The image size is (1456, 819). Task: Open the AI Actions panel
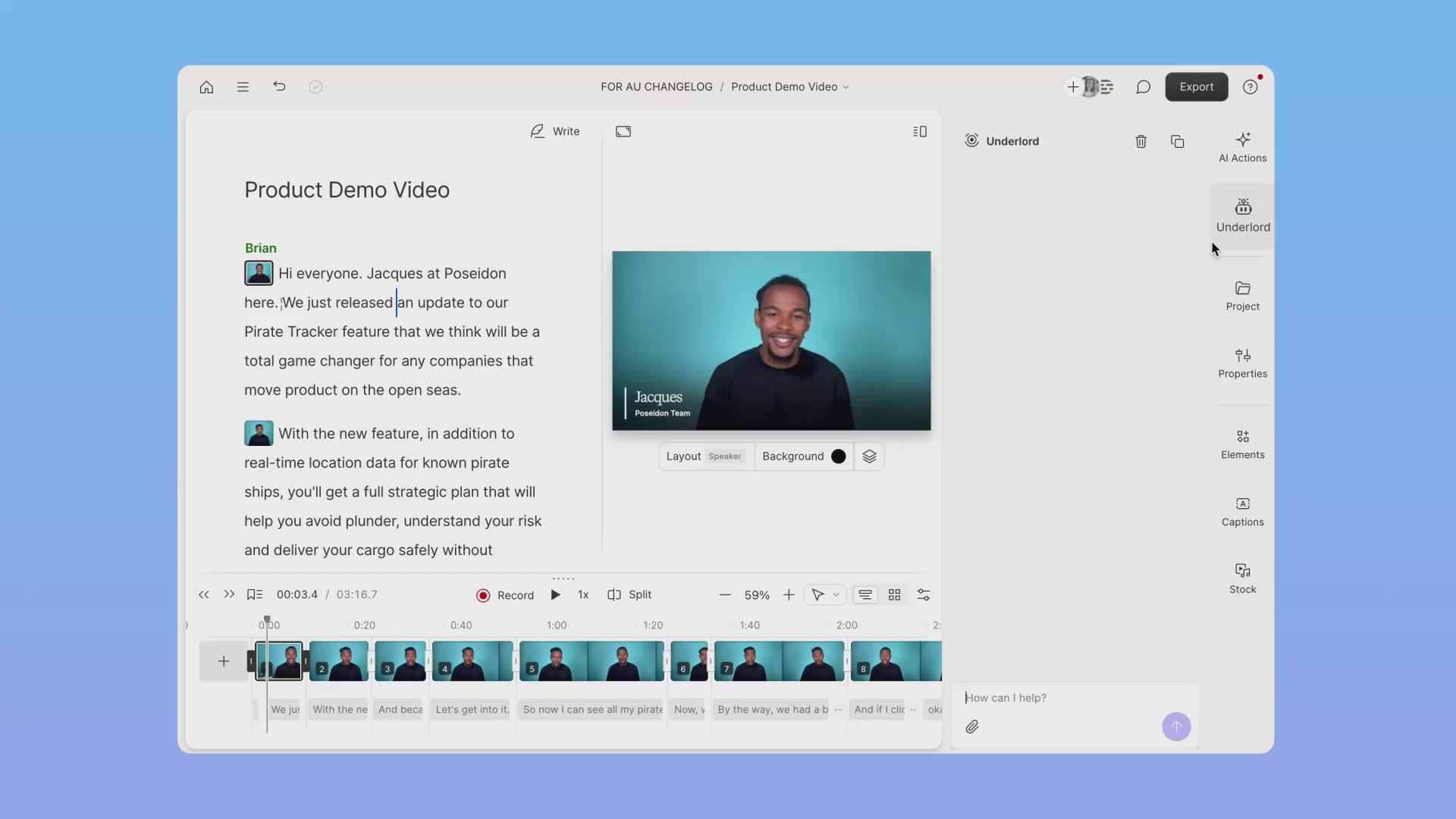(x=1242, y=146)
